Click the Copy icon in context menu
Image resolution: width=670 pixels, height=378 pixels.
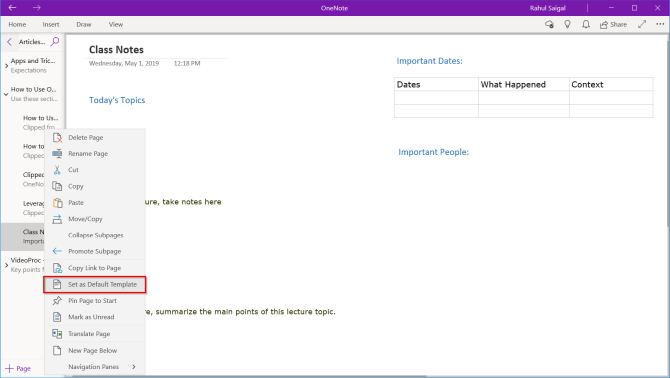click(57, 186)
